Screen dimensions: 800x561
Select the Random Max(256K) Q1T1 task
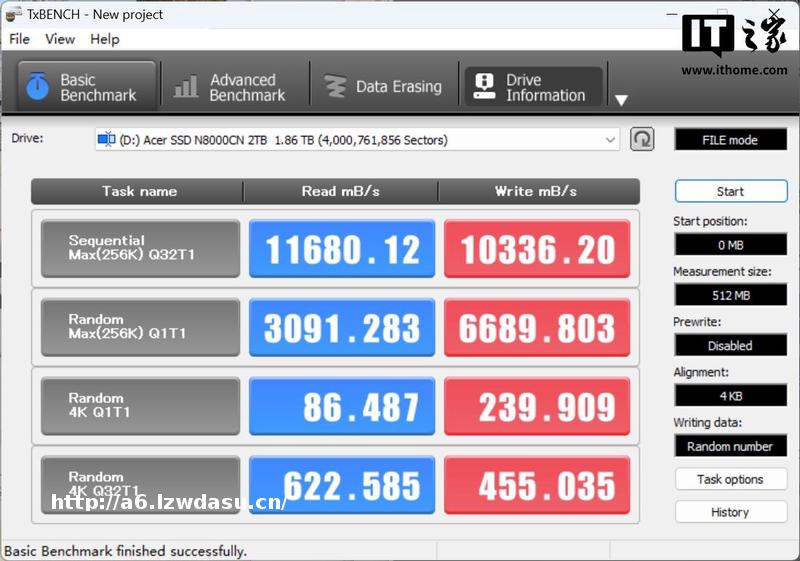click(140, 327)
